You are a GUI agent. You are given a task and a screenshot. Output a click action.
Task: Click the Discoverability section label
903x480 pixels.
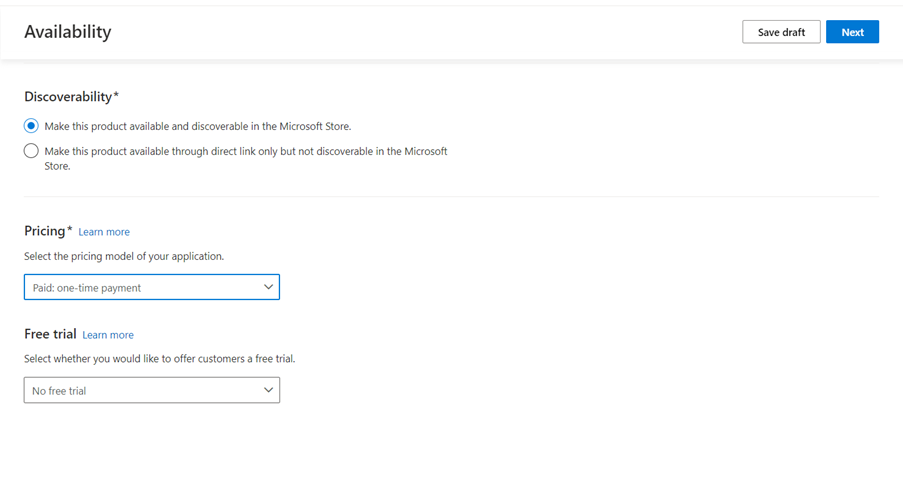71,96
